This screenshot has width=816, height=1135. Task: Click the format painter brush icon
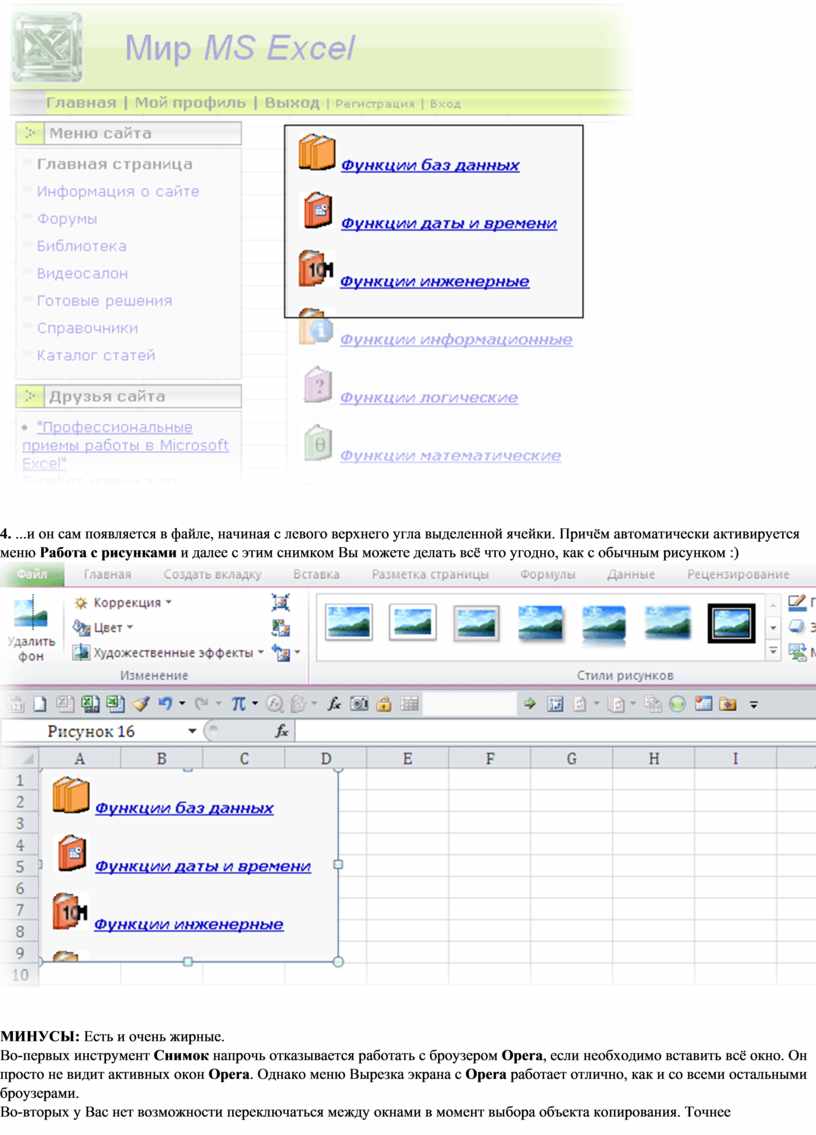pos(140,704)
